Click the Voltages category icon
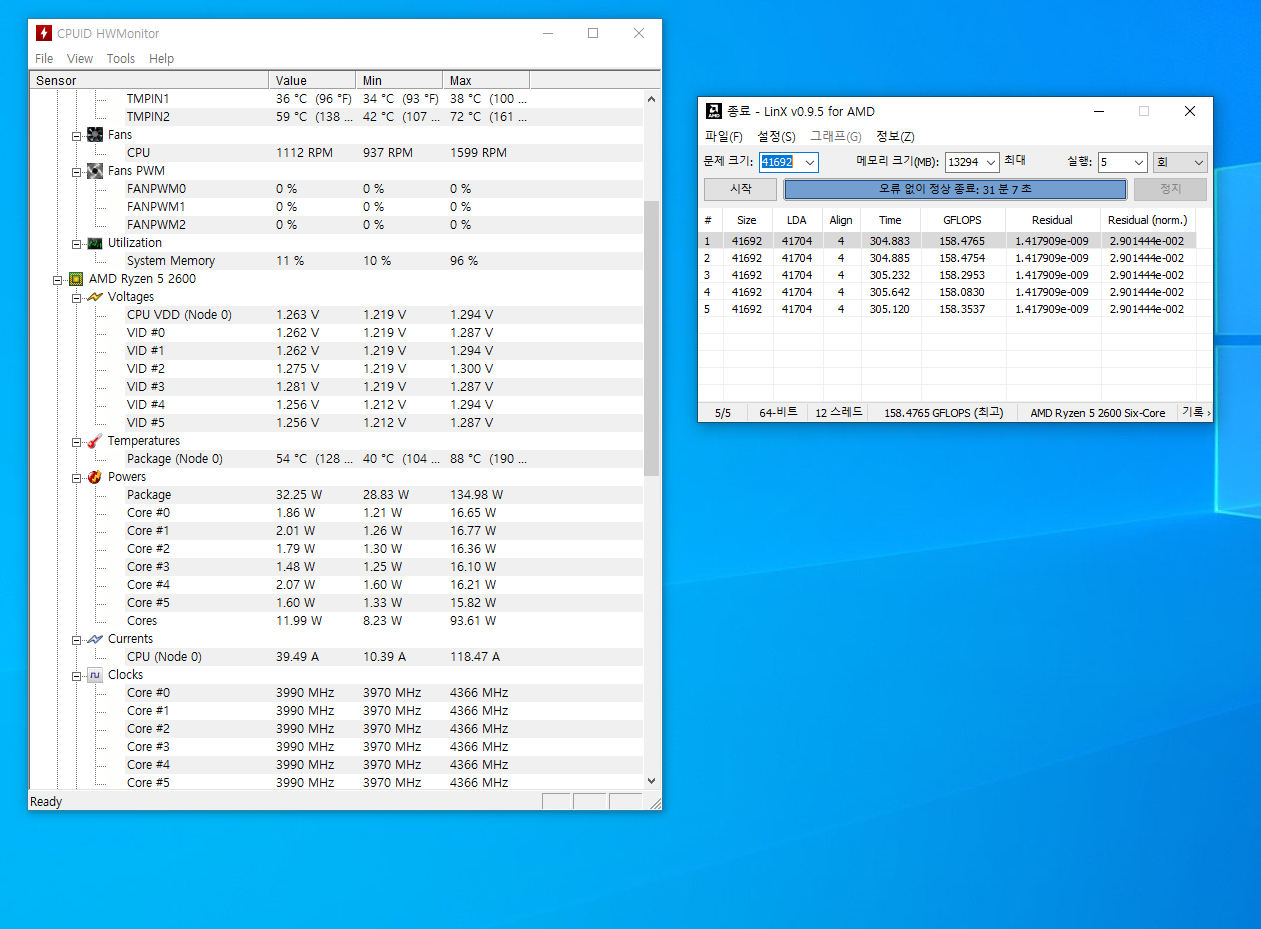Screen dimensions: 1261x929 (95, 297)
